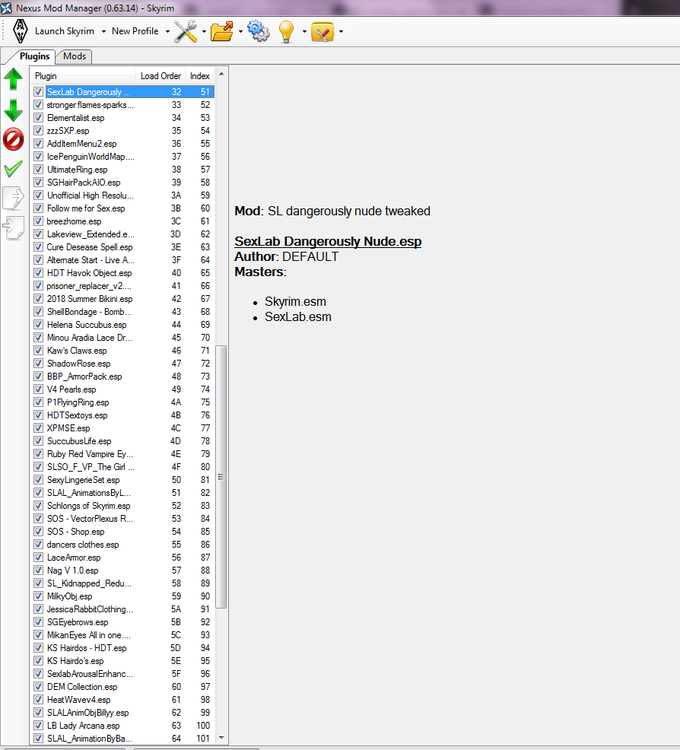This screenshot has height=750, width=680.
Task: Expand folder icon dropdown arrow
Action: 240,32
